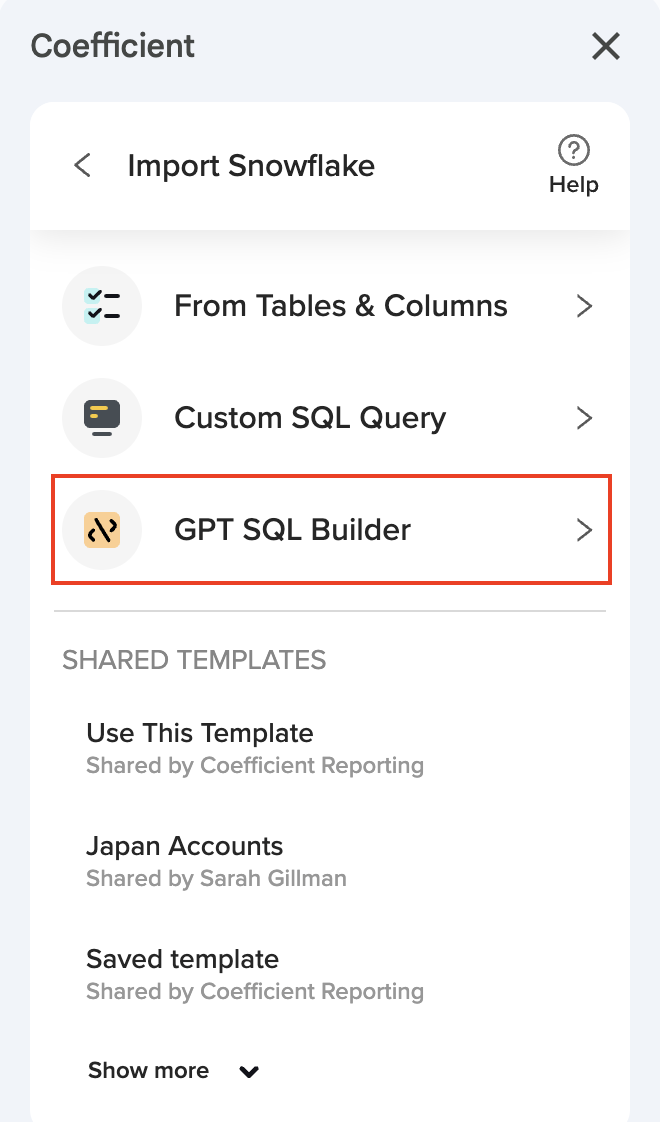660x1122 pixels.
Task: Click the arrow next to GPT SQL Builder
Action: coord(585,530)
